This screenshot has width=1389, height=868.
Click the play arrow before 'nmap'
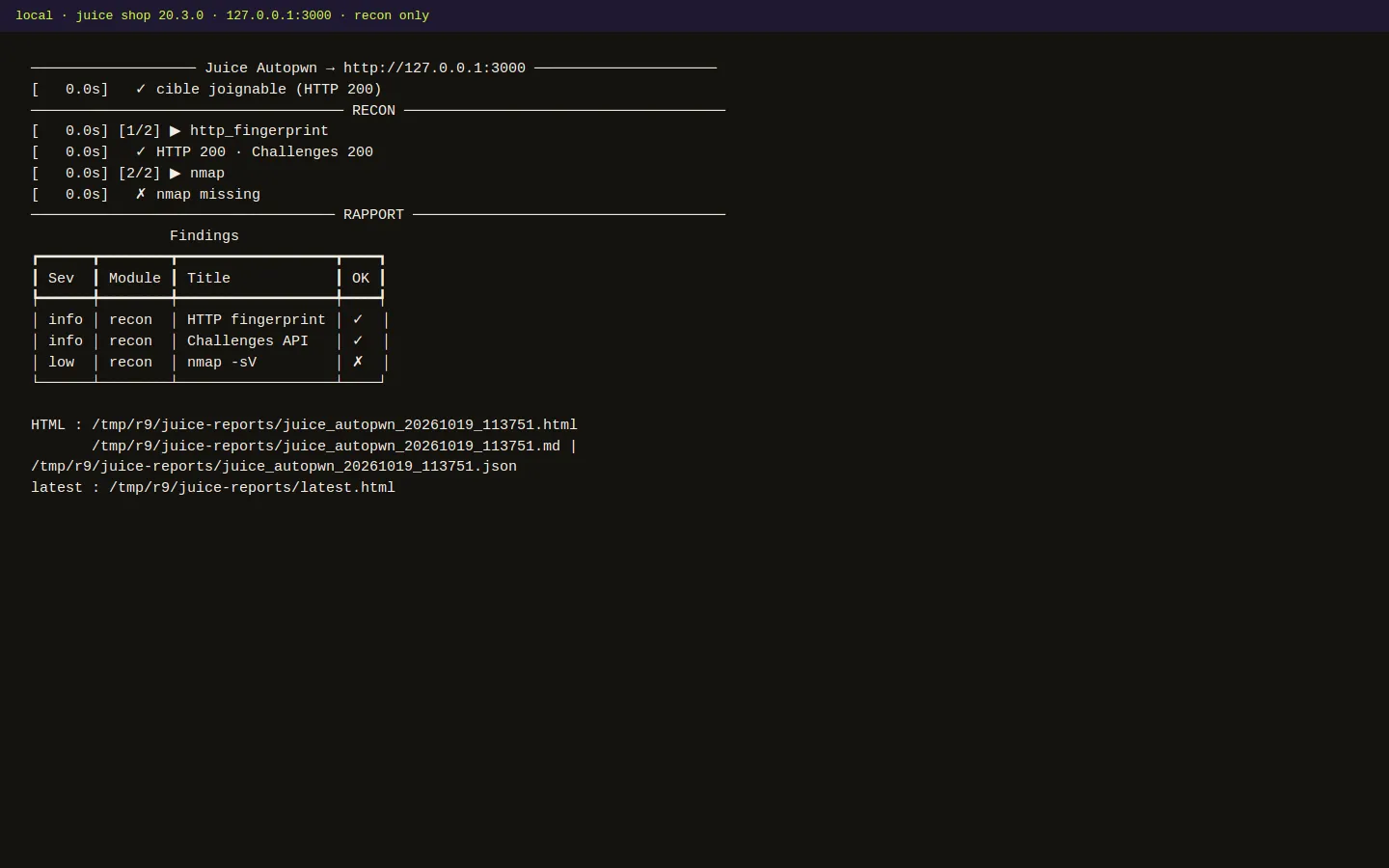(x=176, y=174)
